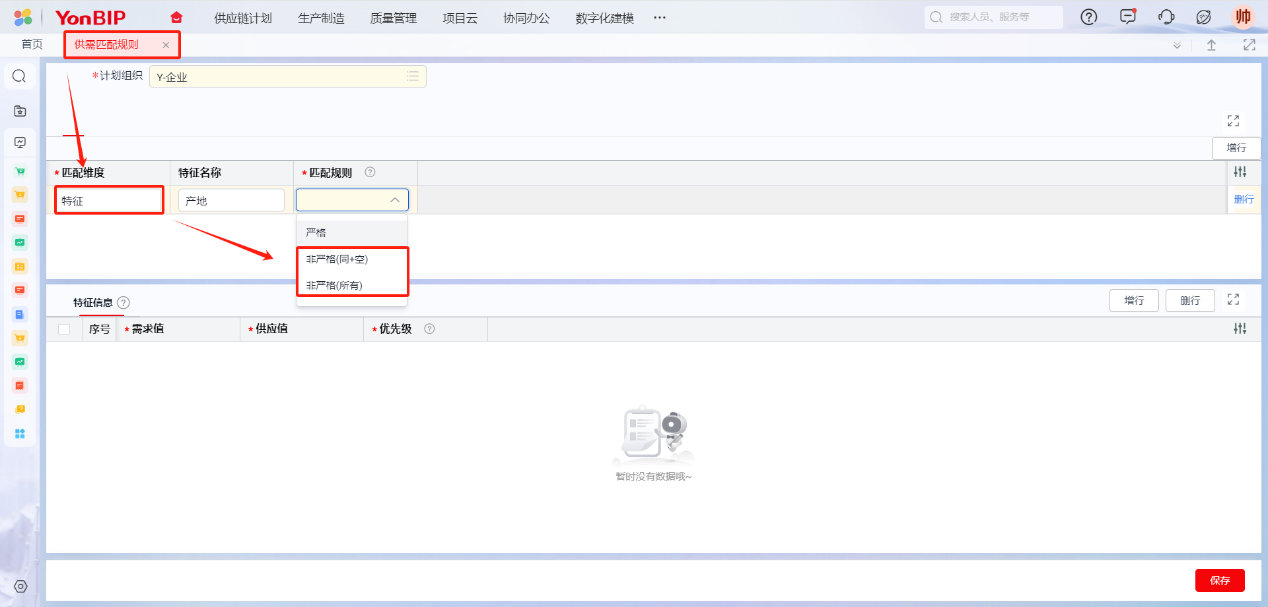This screenshot has width=1268, height=607.
Task: Click 删行 link in the matching row
Action: (1243, 200)
